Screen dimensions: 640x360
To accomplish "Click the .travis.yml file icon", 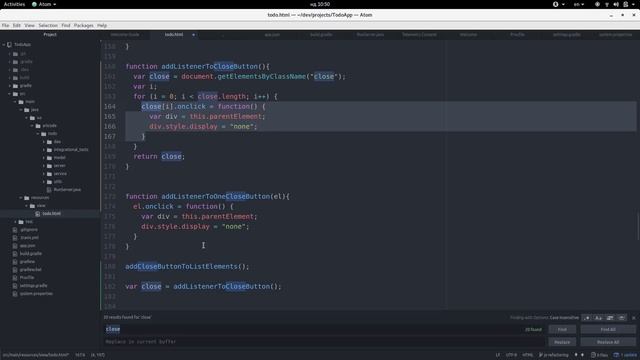I will click(15, 238).
